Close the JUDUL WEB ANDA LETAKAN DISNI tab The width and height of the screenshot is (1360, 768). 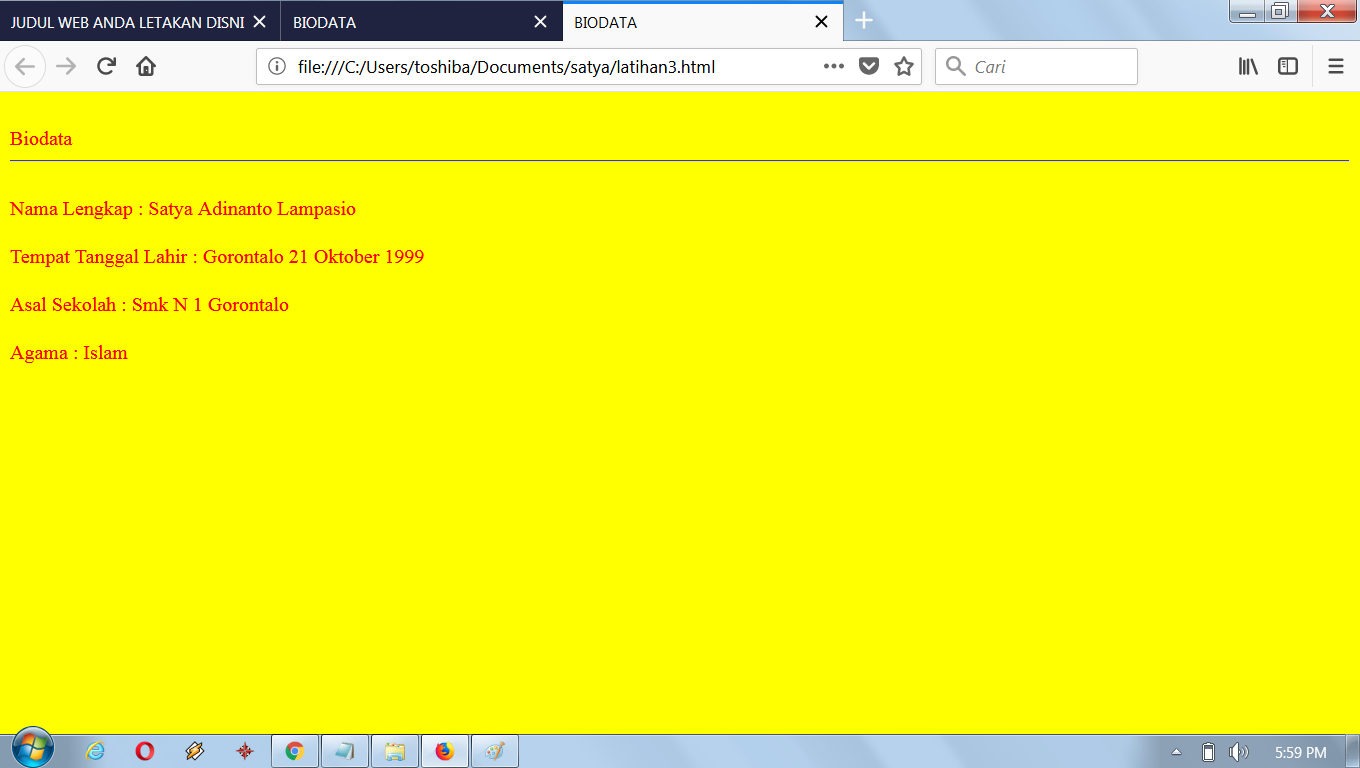[259, 22]
